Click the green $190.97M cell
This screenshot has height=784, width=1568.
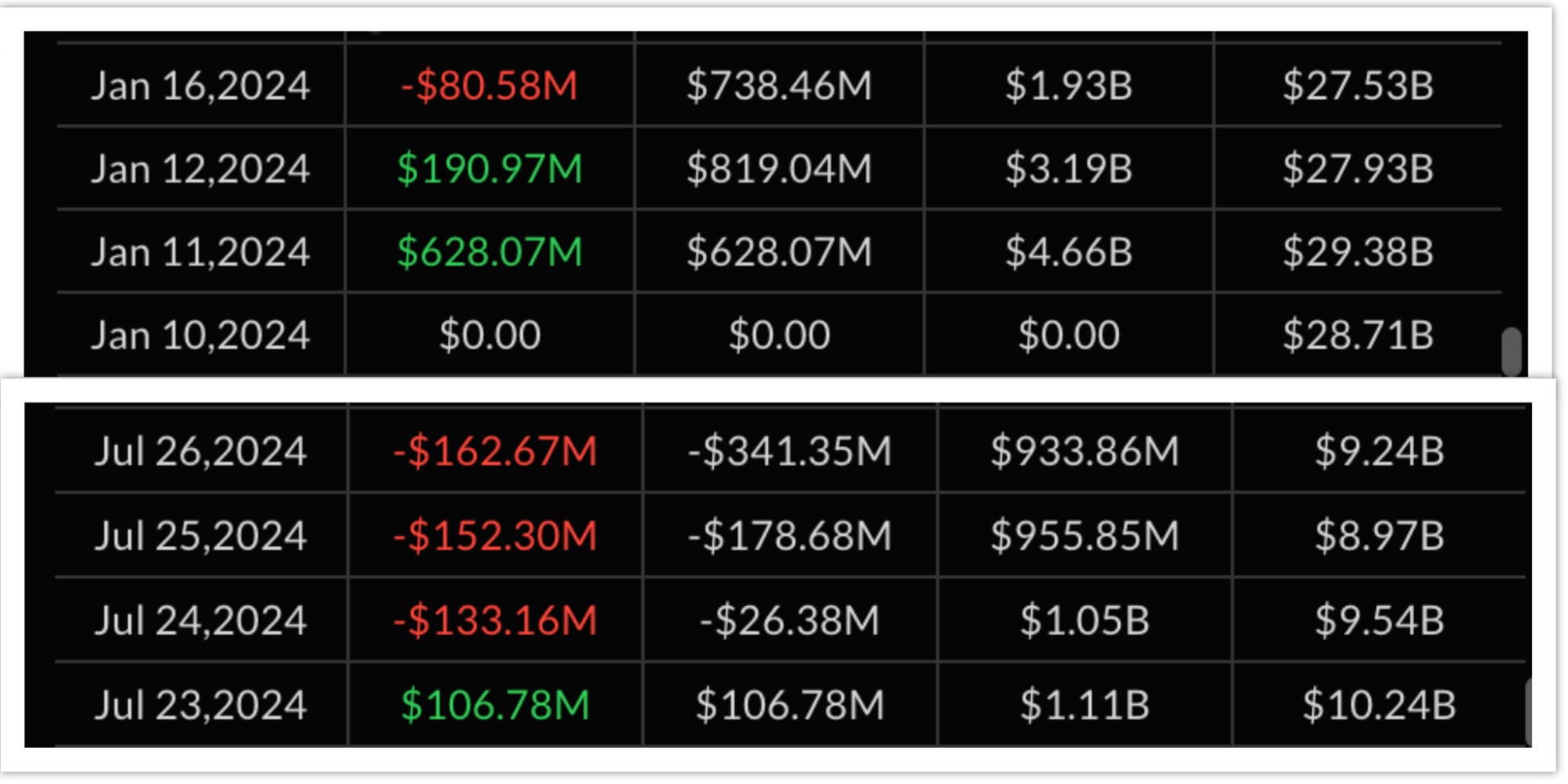click(489, 169)
